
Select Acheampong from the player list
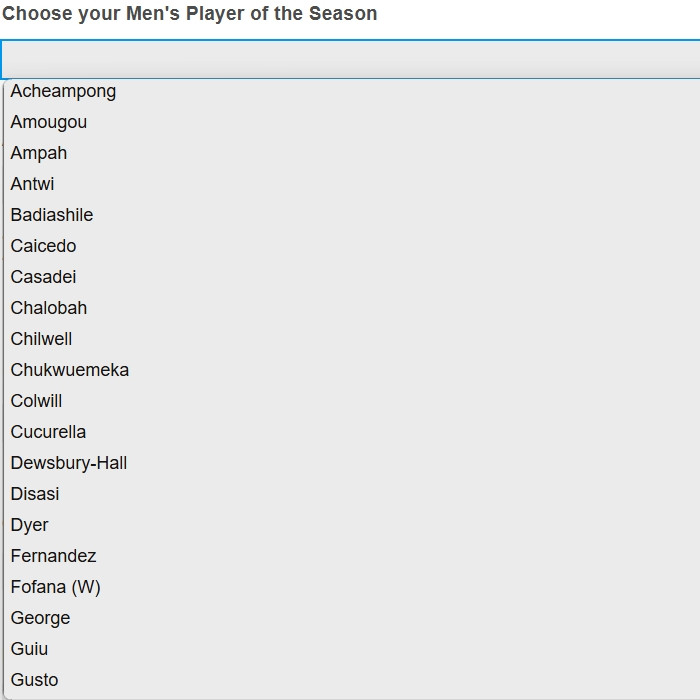352,91
